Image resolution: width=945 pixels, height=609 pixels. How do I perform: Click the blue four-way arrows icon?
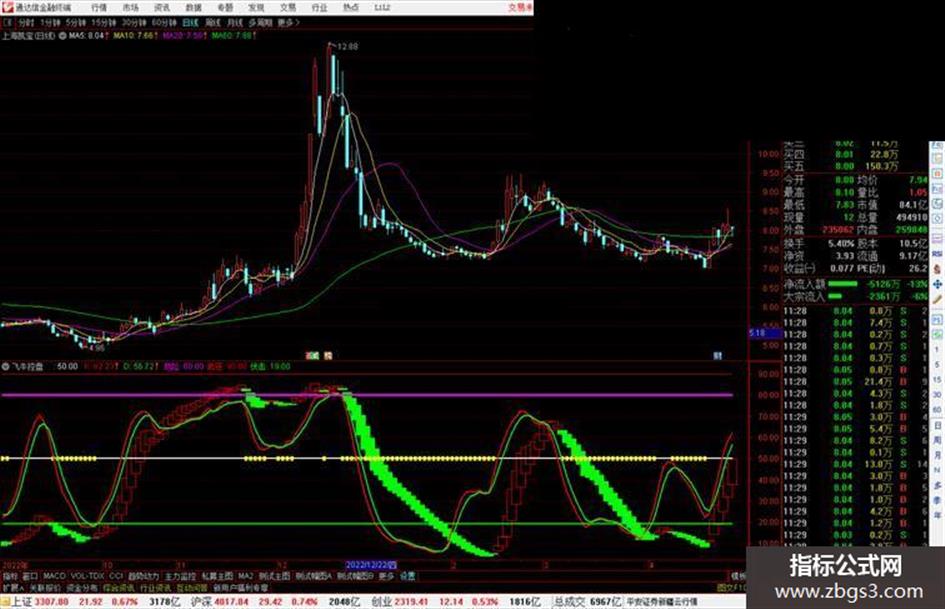[x=937, y=284]
